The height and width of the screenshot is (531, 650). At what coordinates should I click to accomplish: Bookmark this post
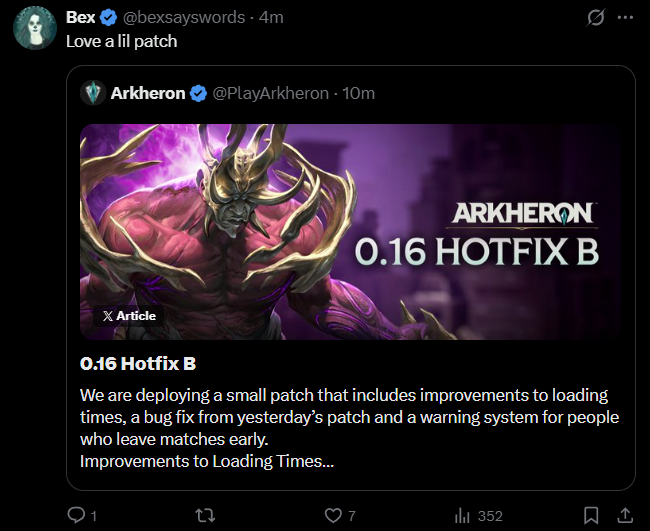coord(591,515)
